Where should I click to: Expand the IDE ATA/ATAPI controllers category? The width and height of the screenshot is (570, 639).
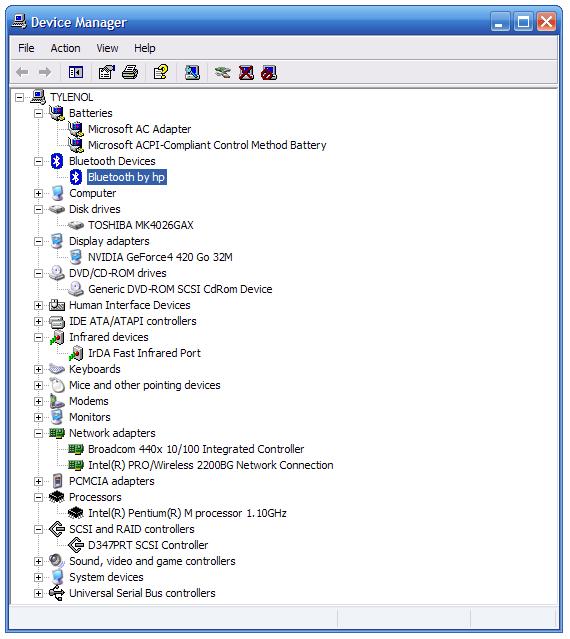click(38, 322)
